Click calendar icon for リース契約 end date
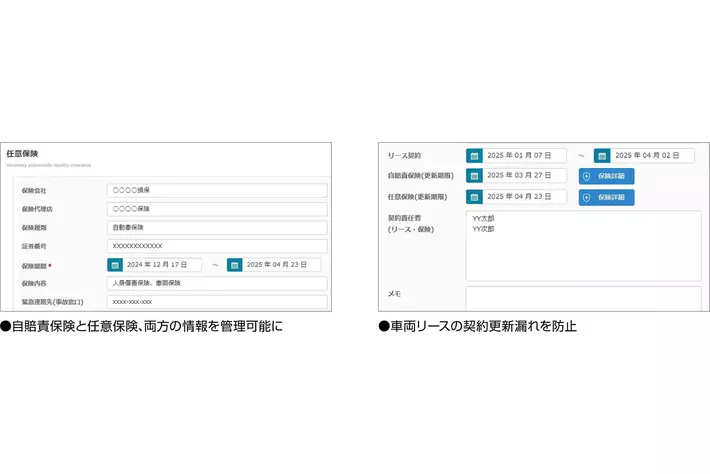Viewport: 710px width, 474px height. tap(602, 156)
